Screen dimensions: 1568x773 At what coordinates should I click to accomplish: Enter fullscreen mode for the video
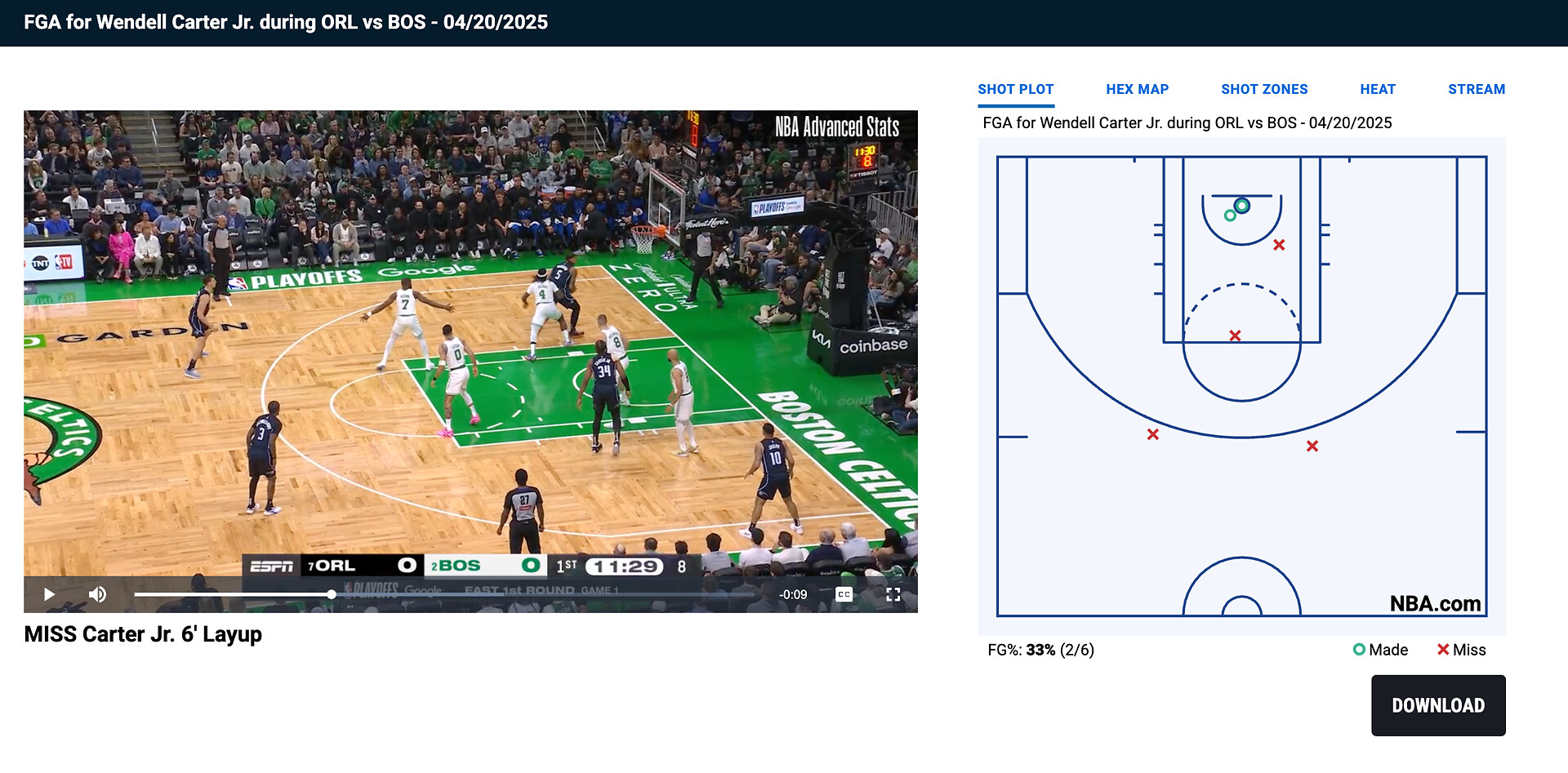pyautogui.click(x=893, y=594)
